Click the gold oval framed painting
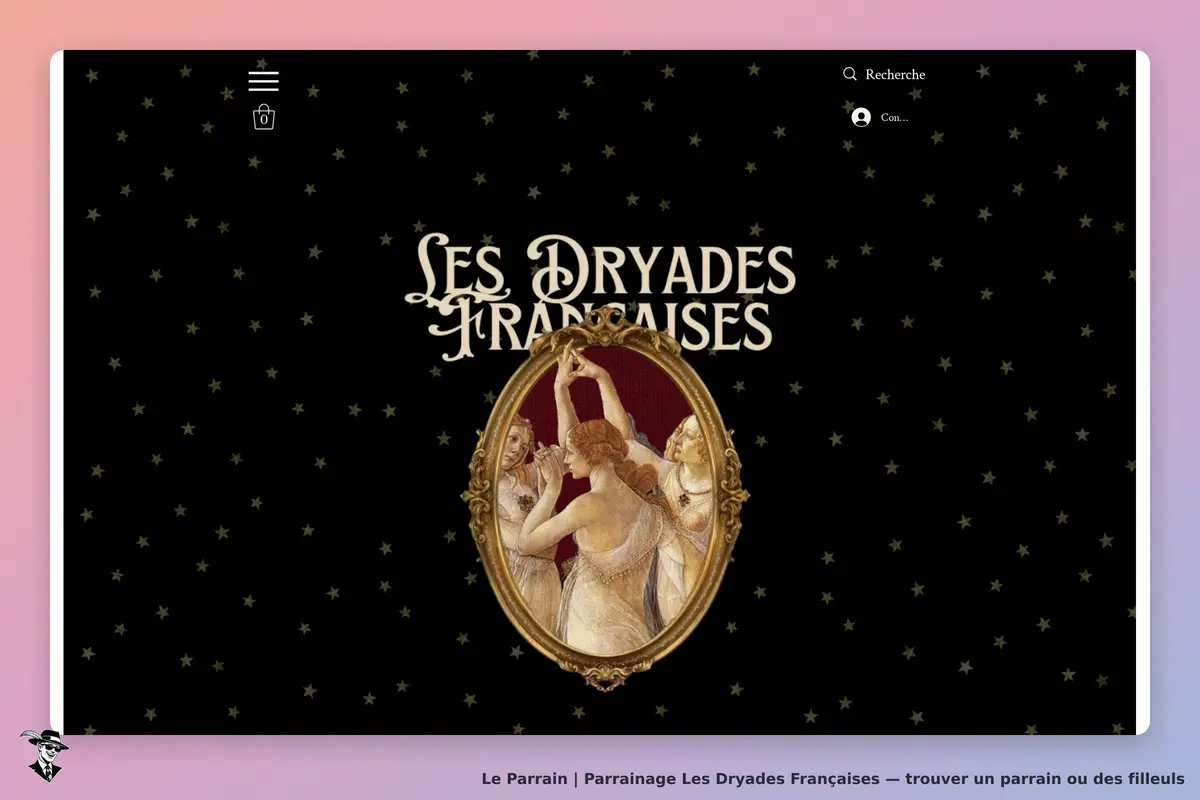 pos(605,498)
